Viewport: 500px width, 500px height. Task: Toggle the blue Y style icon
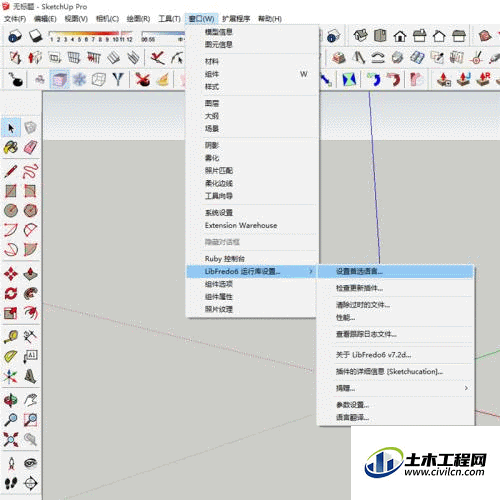(x=118, y=80)
